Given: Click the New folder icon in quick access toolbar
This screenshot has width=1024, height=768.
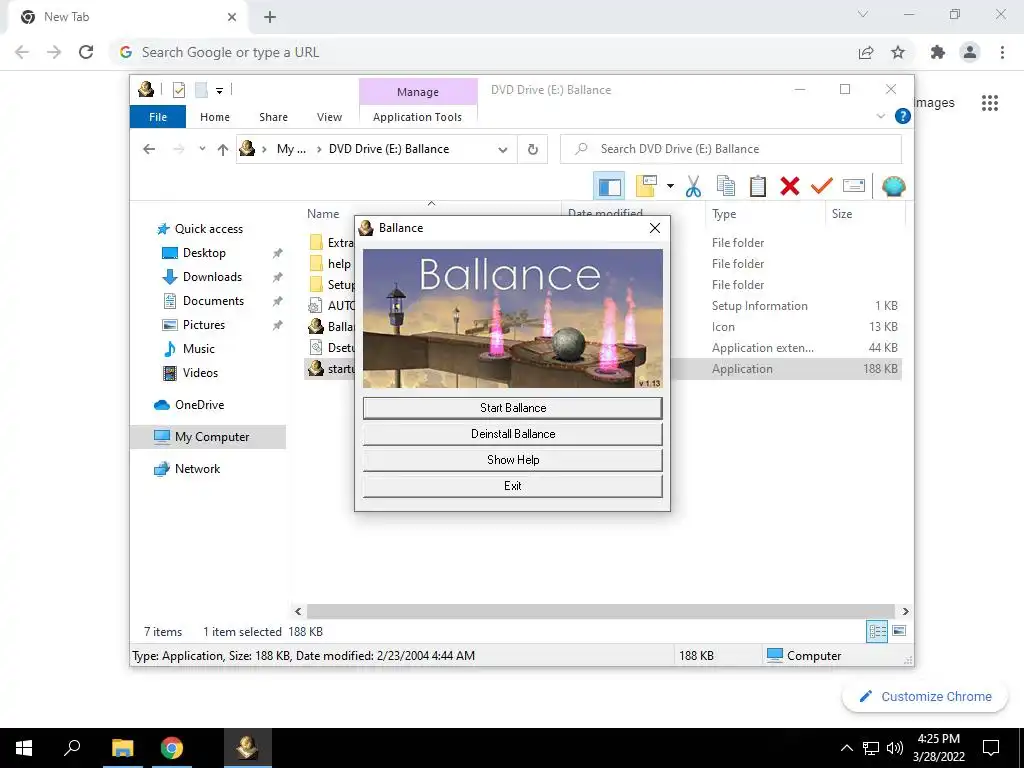Looking at the screenshot, I should (x=201, y=90).
